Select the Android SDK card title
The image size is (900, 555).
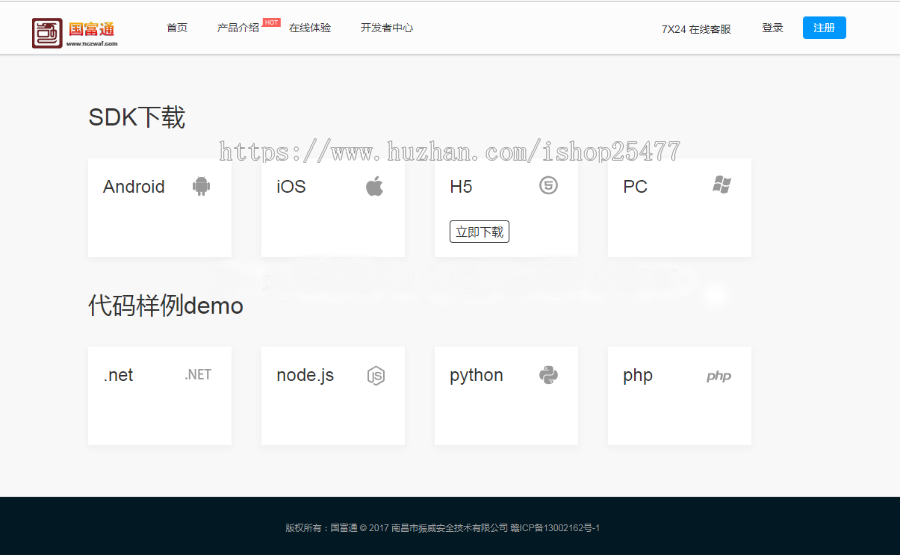[134, 187]
